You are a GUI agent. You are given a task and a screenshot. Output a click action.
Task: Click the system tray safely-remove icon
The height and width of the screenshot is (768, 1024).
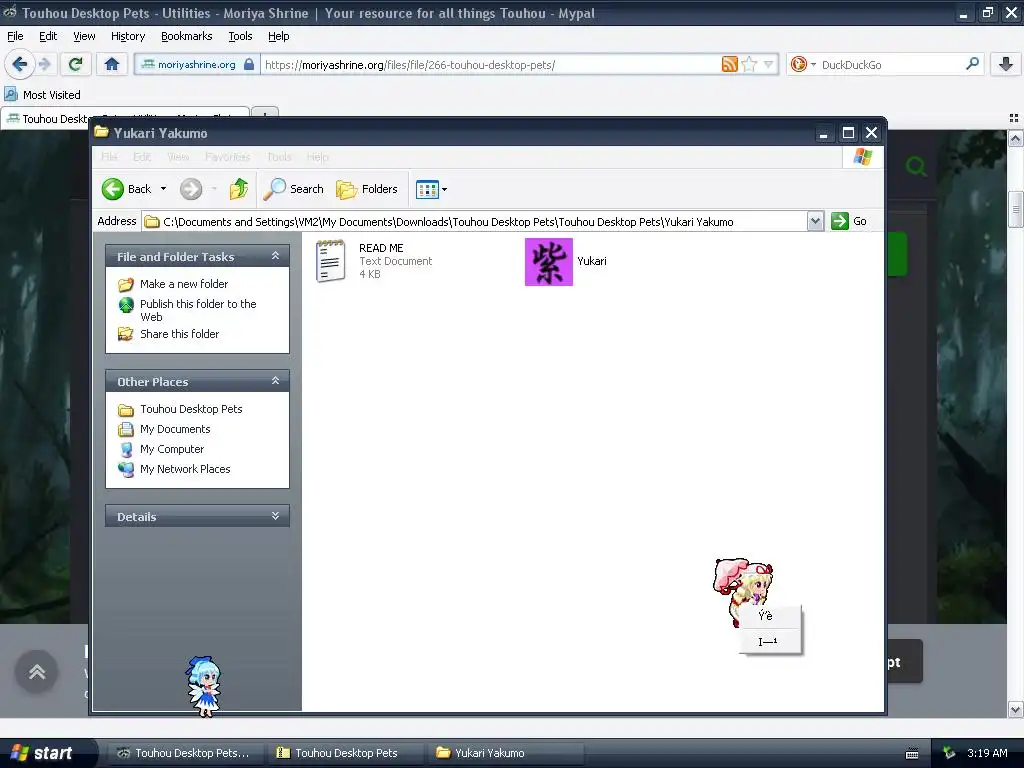(x=949, y=753)
